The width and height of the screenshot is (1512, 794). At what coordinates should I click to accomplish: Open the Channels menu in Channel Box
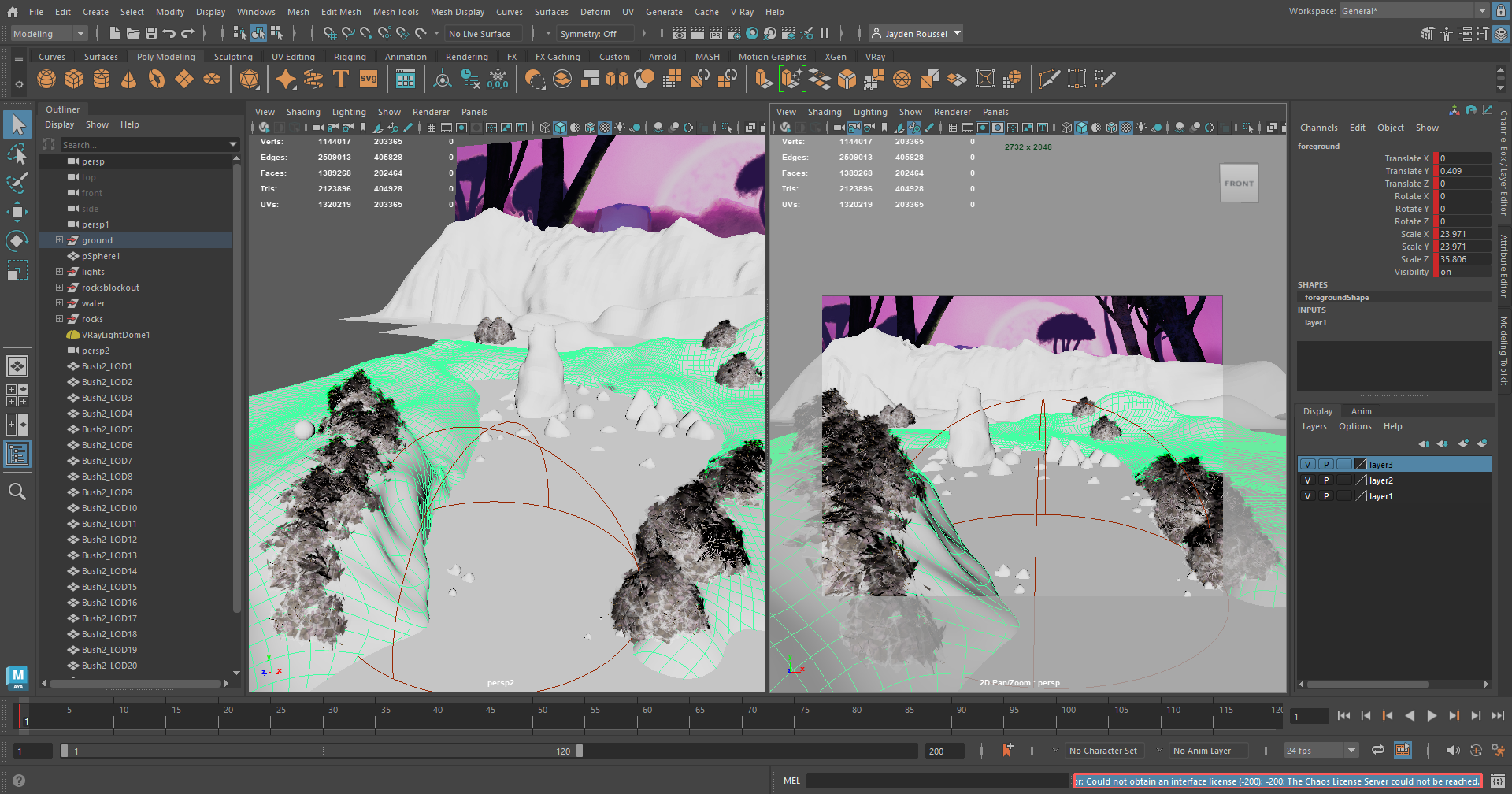point(1318,128)
